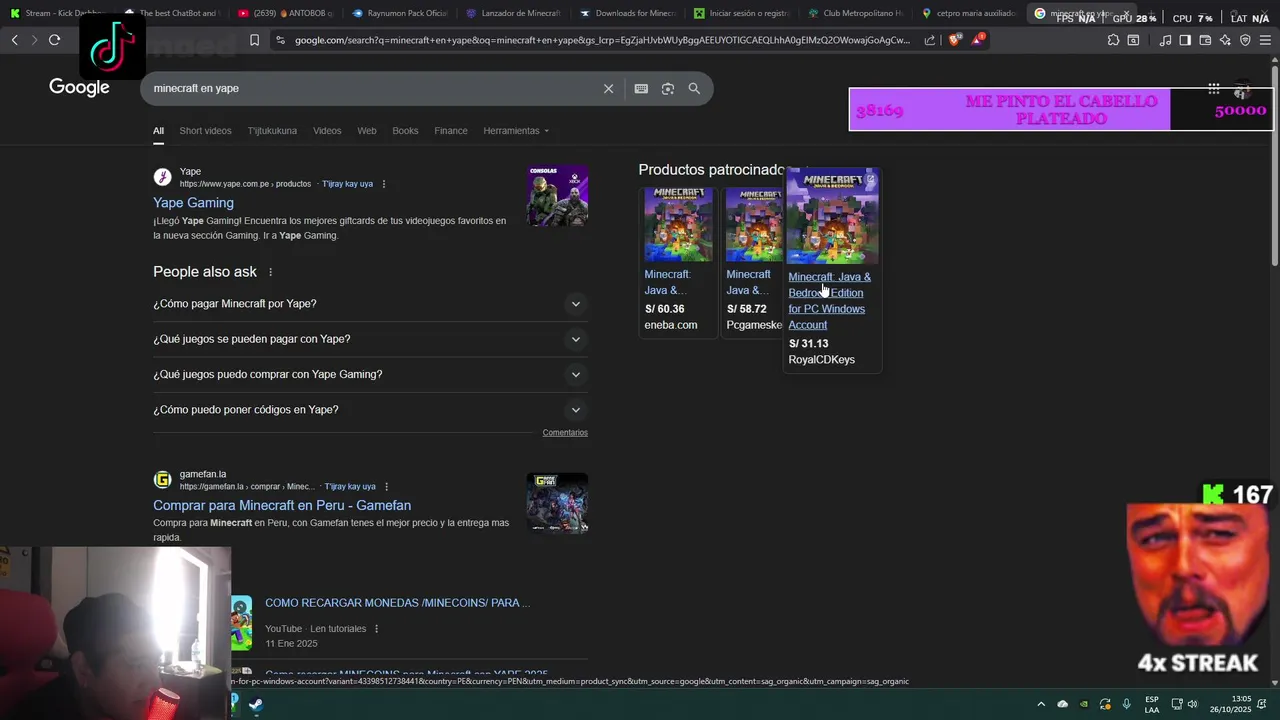1280x720 pixels.
Task: Open the volume speaker tray icon
Action: click(1192, 704)
